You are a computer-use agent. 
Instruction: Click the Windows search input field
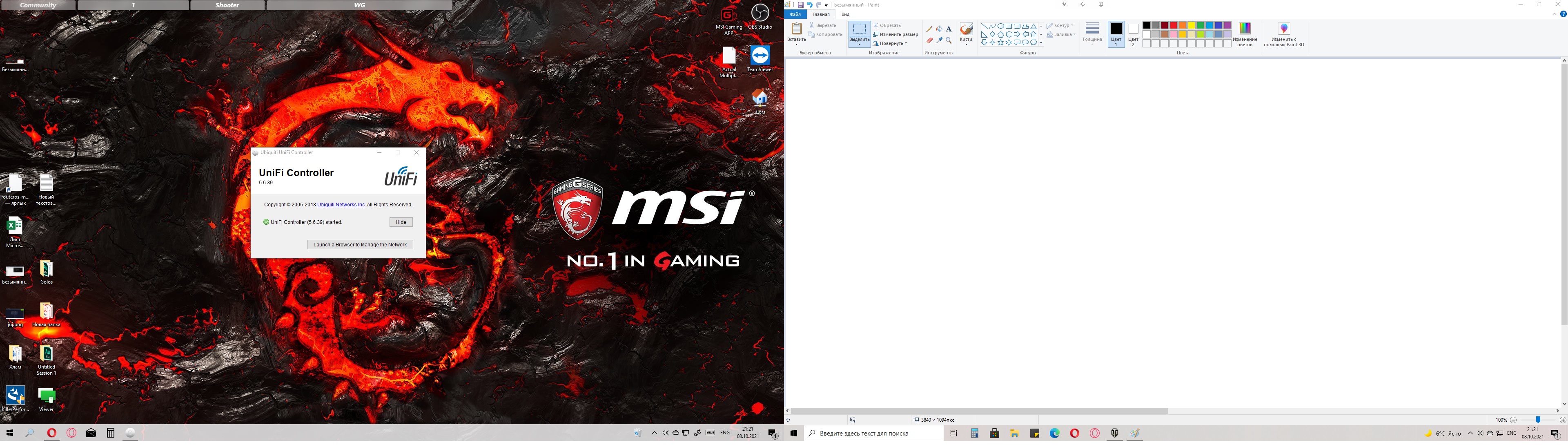873,434
